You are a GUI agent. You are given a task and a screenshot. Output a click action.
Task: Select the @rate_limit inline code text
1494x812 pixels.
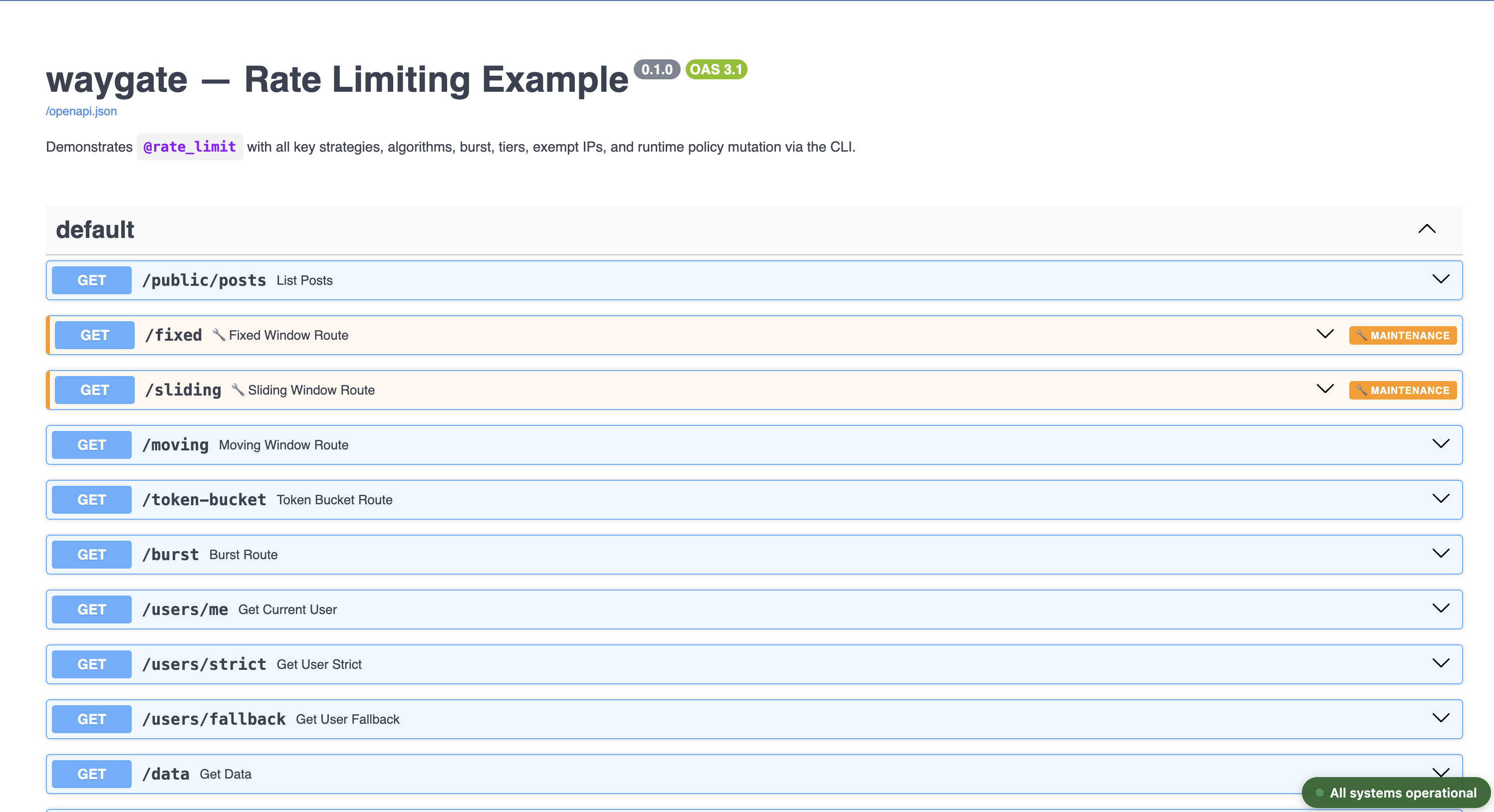(x=190, y=147)
